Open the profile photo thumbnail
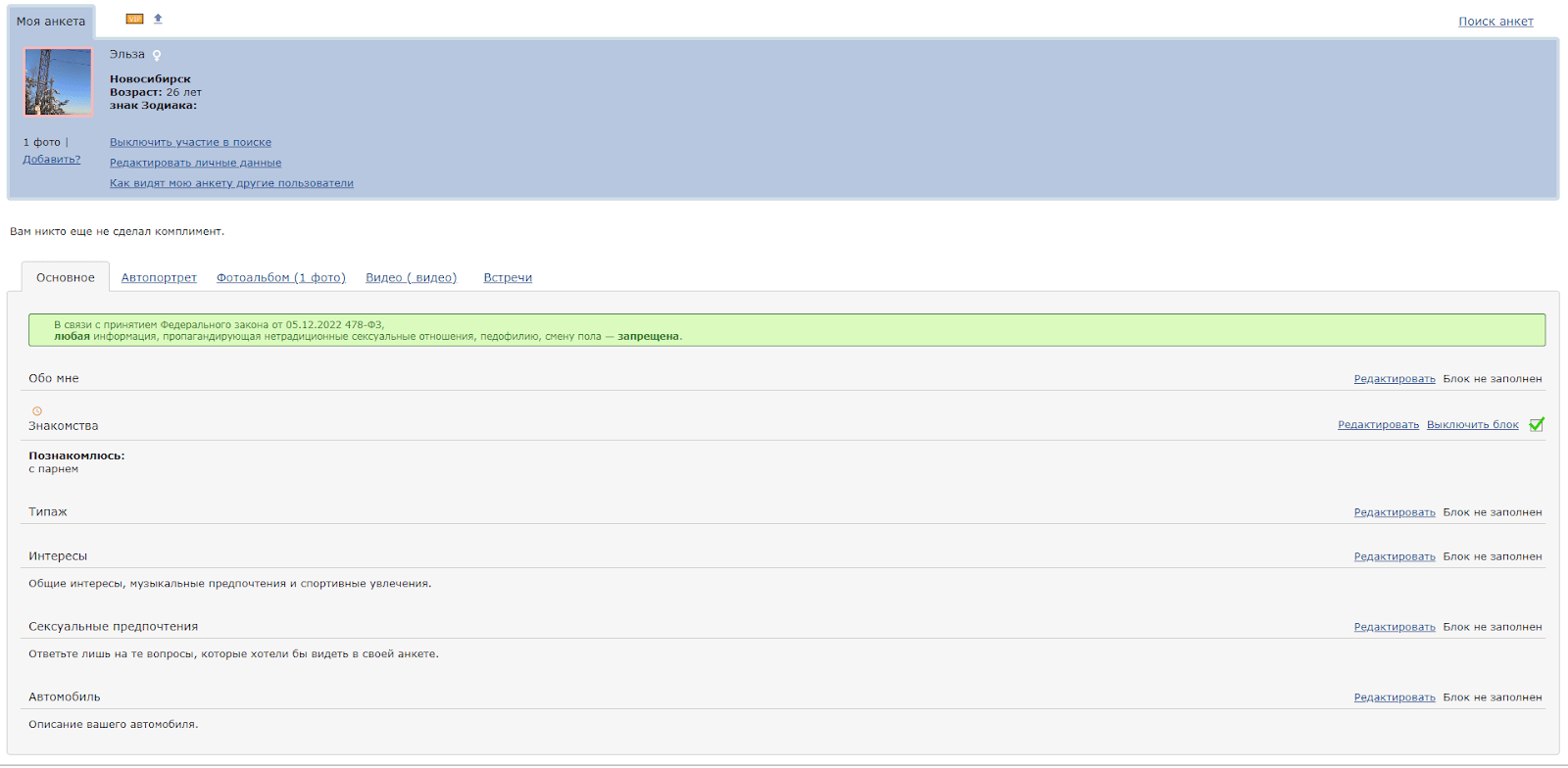 58,82
